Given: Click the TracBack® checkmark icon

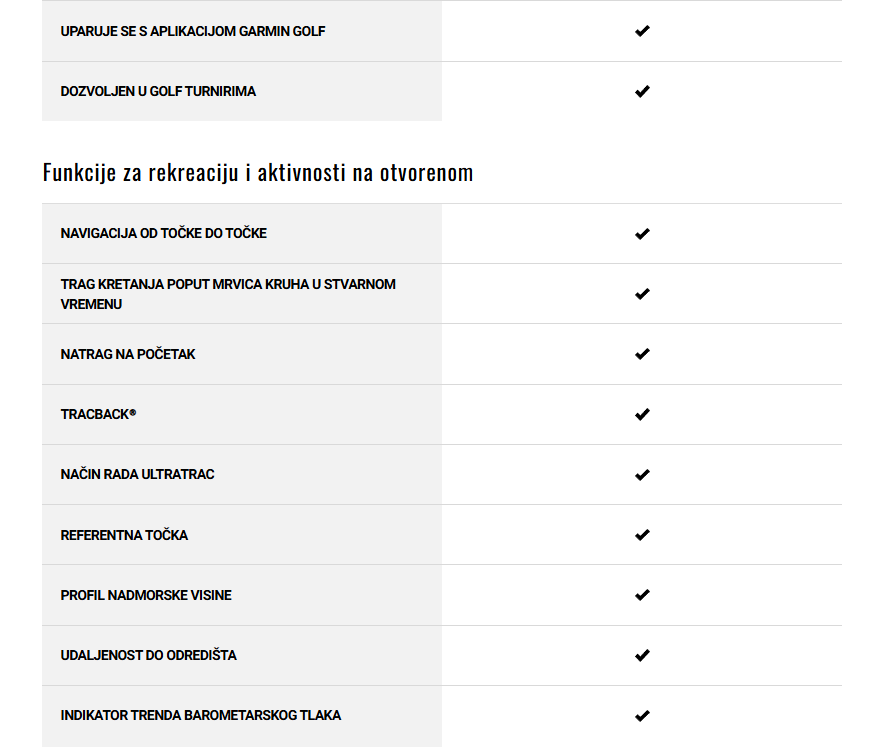Looking at the screenshot, I should 642,414.
